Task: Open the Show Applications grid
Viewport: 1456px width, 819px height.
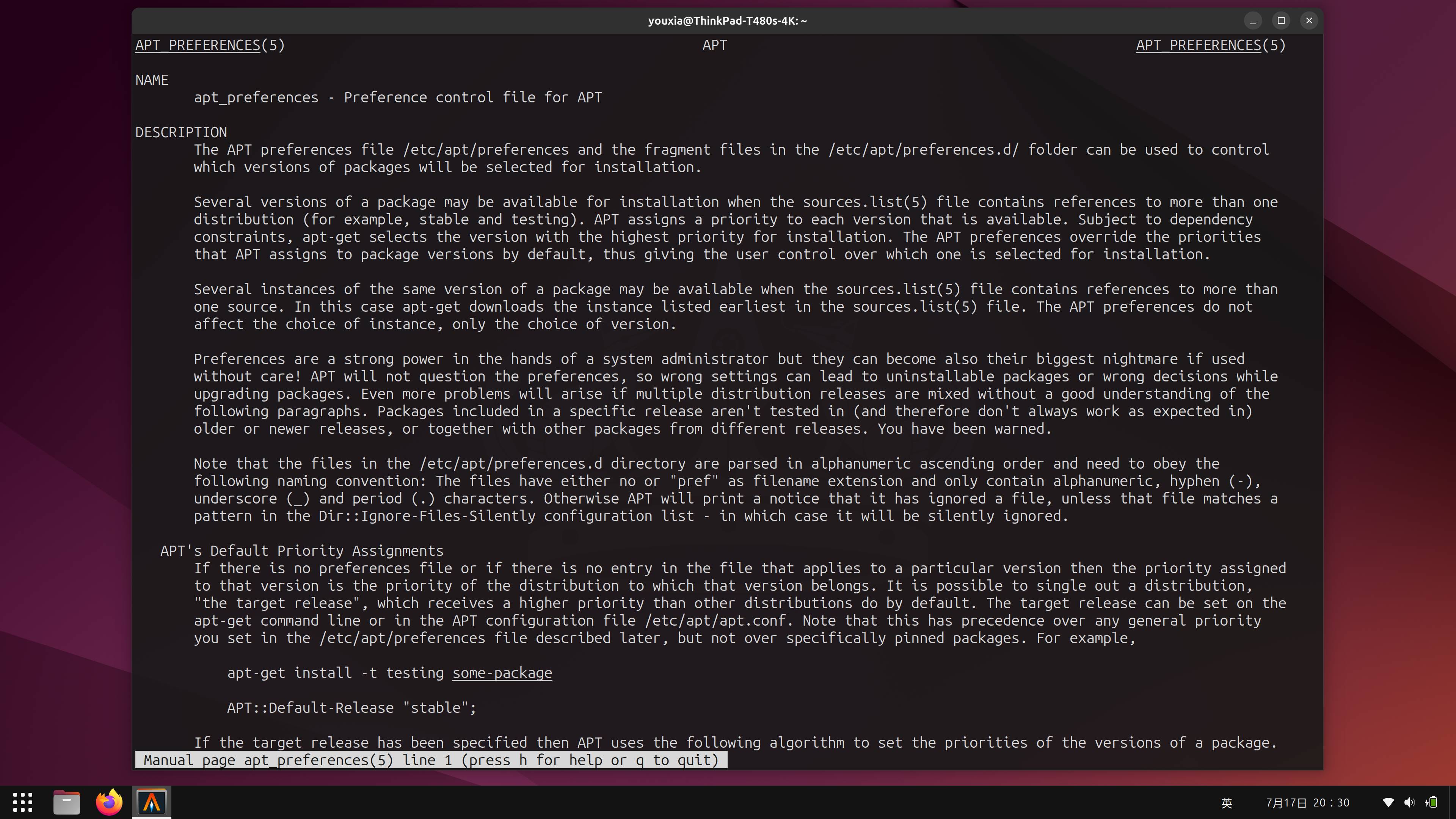Action: click(23, 802)
